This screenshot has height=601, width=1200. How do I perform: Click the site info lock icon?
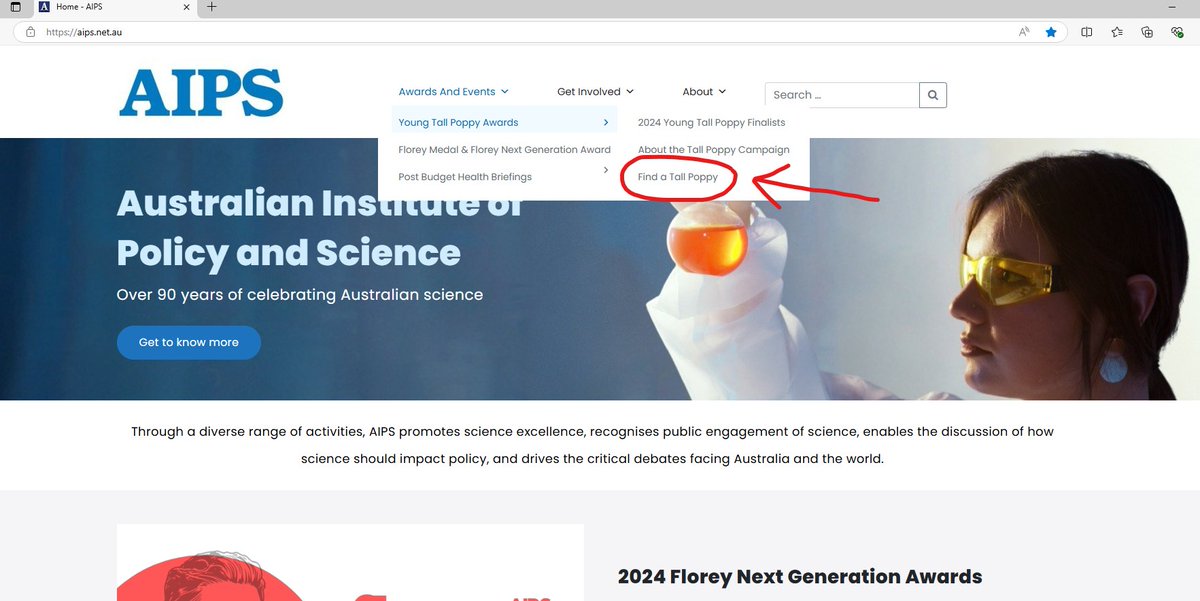tap(30, 32)
